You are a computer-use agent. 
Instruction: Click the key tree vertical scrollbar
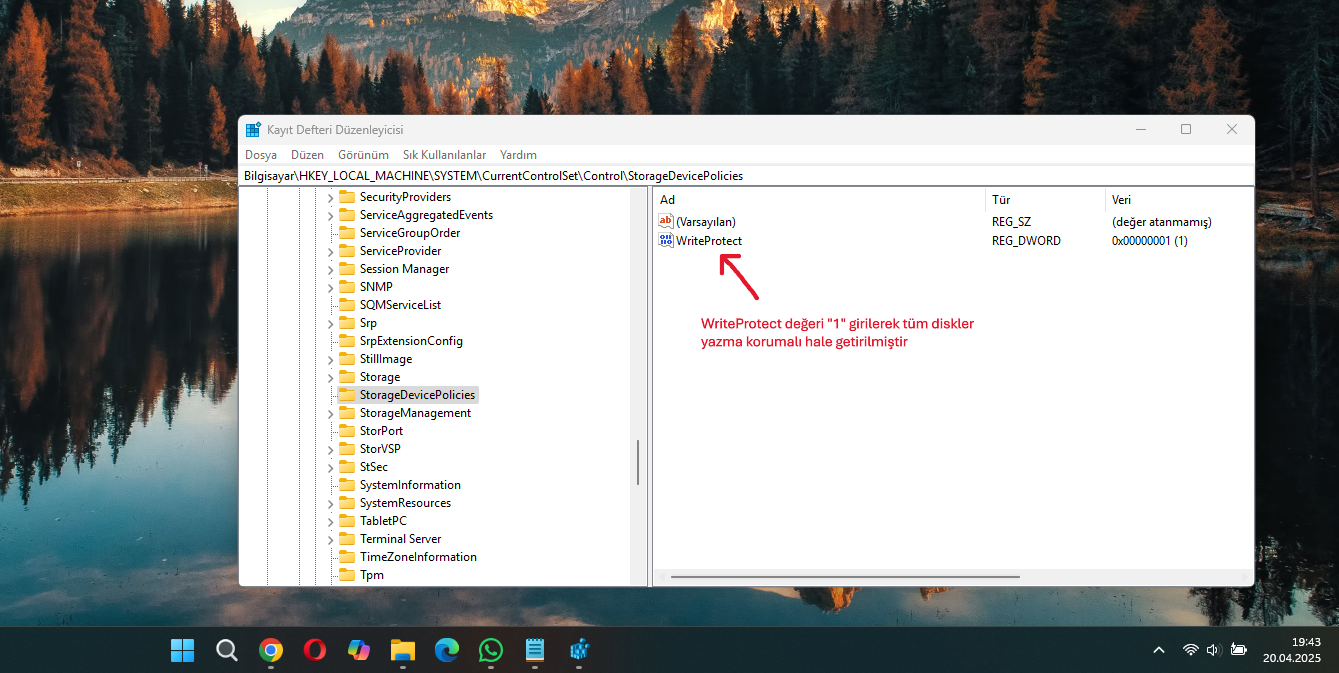click(637, 462)
